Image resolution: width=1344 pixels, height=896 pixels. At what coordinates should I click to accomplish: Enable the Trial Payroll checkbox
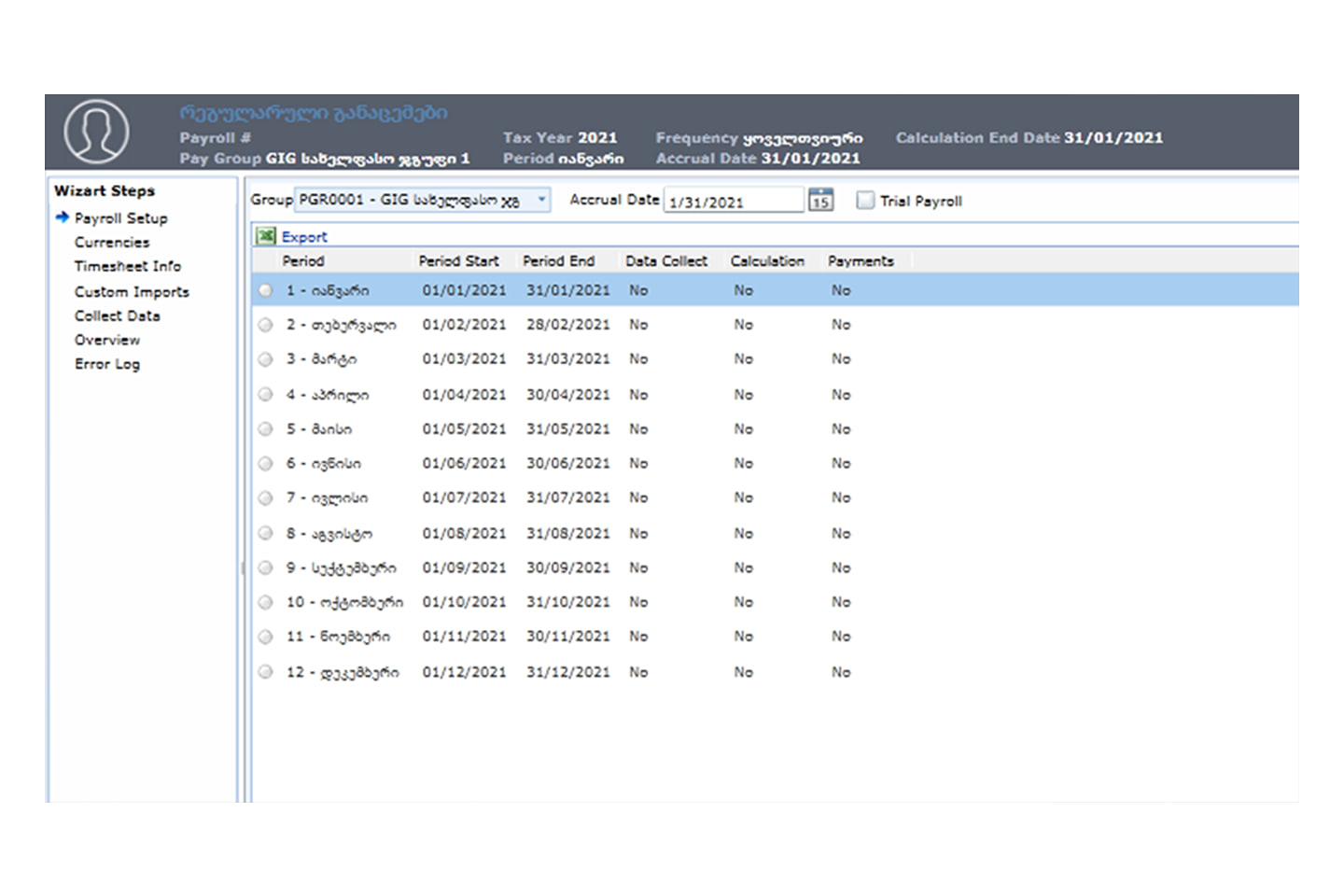pos(865,200)
